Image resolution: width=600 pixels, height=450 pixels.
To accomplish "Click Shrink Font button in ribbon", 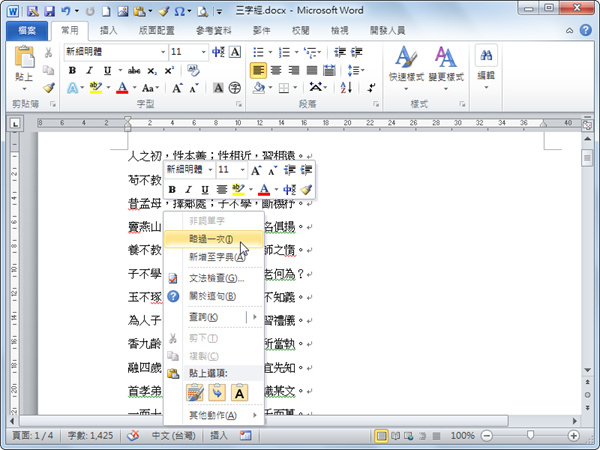I will [x=194, y=88].
